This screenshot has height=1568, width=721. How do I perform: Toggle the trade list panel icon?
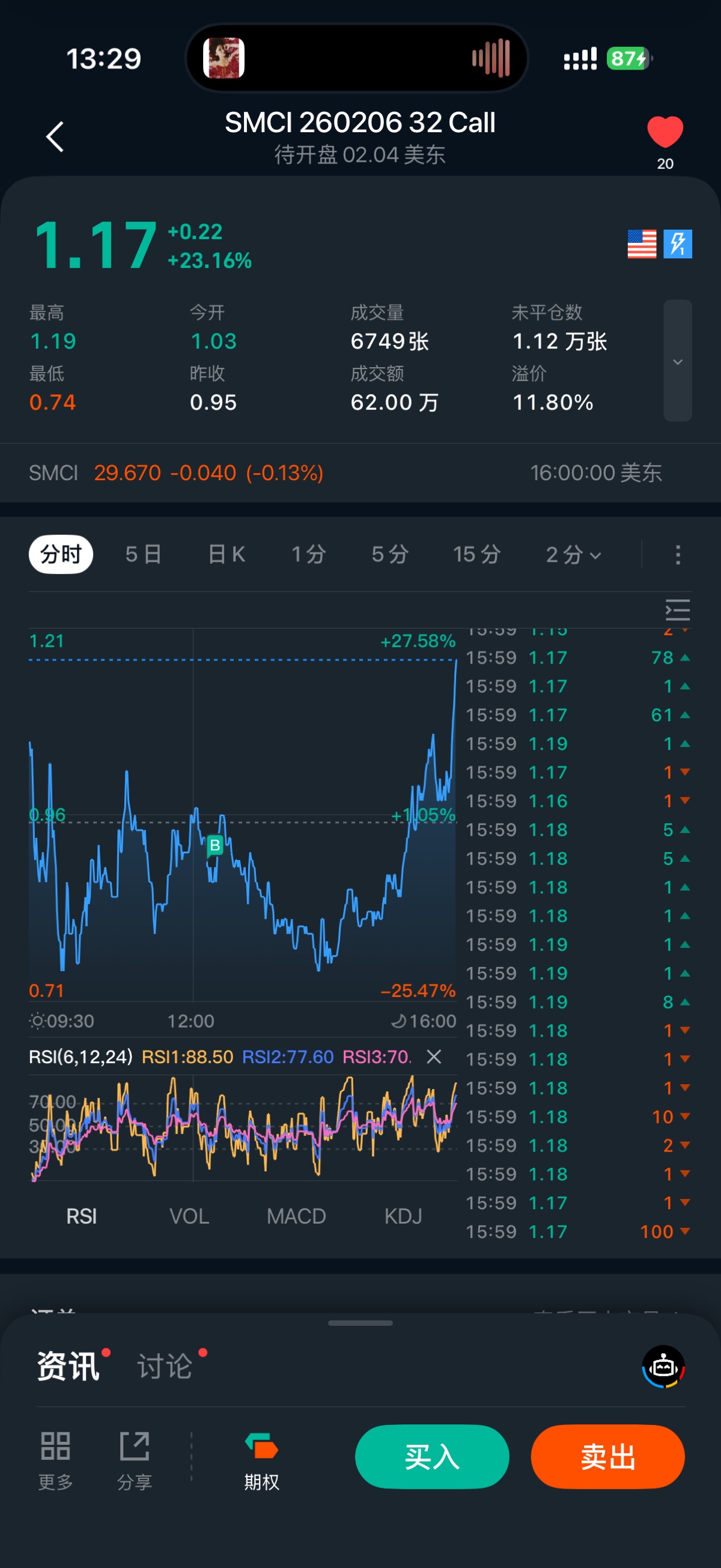pos(677,609)
